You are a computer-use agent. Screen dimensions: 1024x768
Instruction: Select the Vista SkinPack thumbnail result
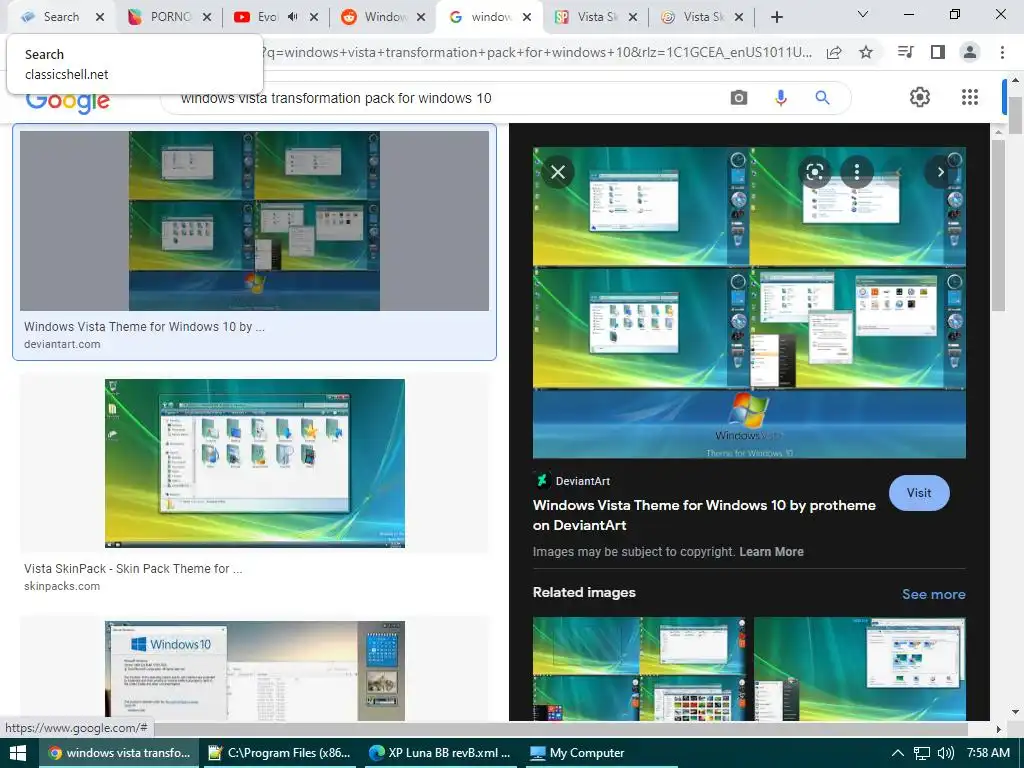[x=255, y=463]
